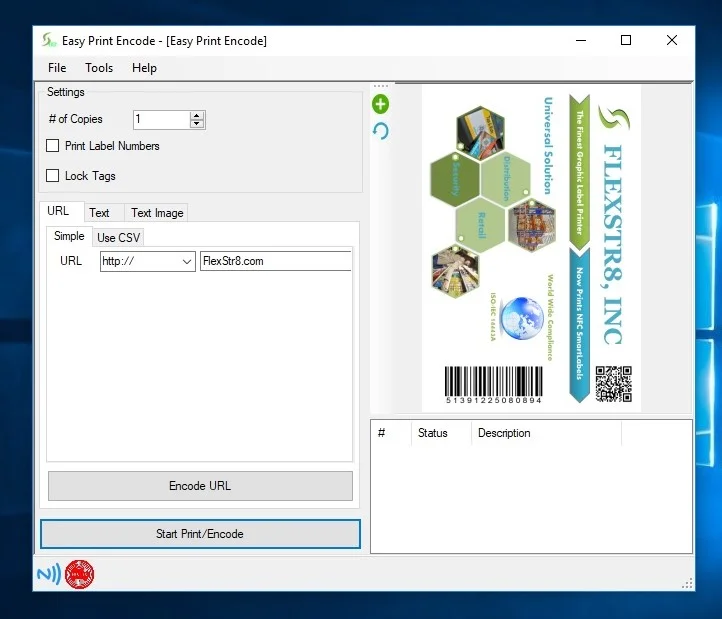The height and width of the screenshot is (619, 722).
Task: Click the Encode URL button
Action: click(200, 486)
